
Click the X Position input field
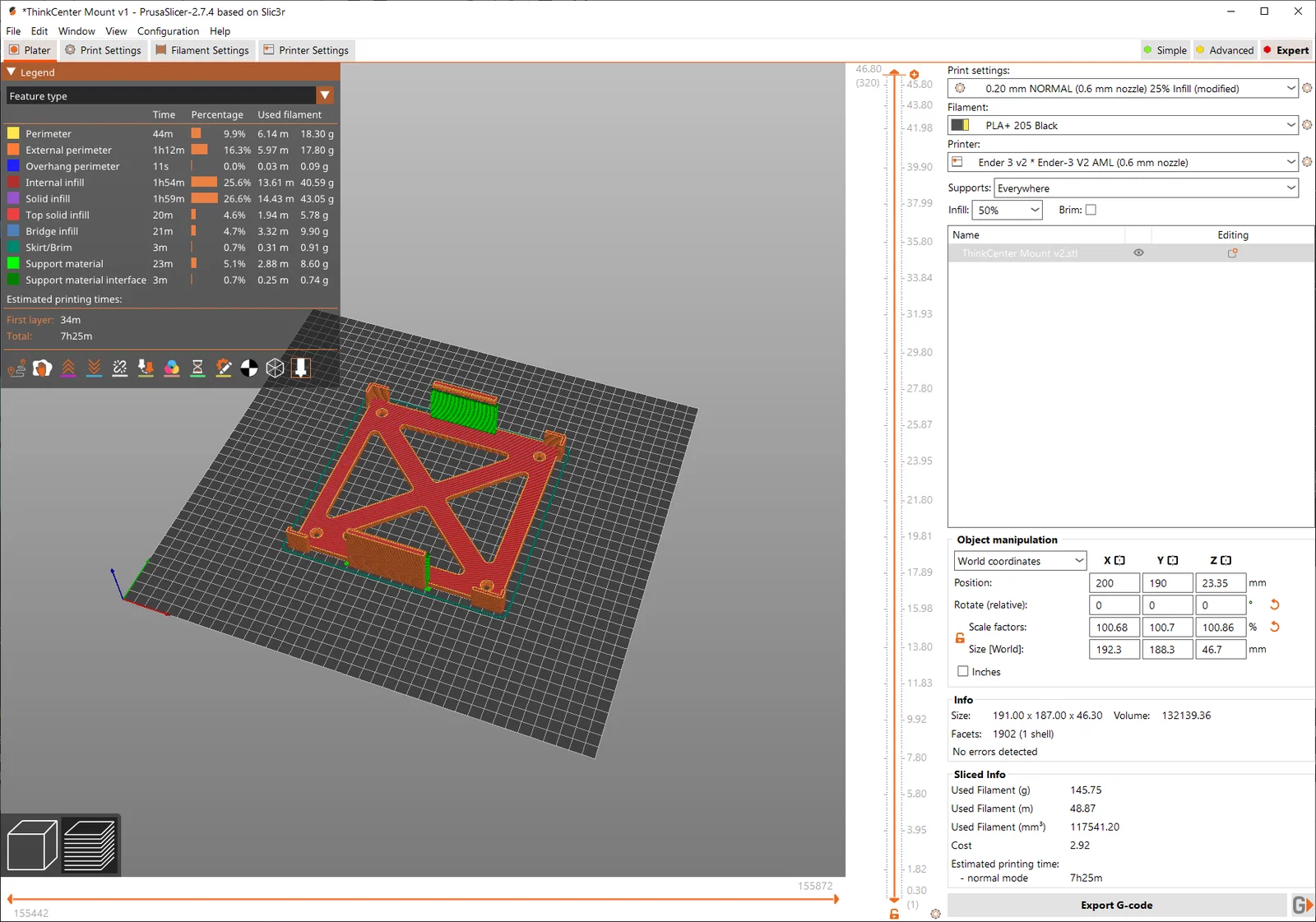1114,583
